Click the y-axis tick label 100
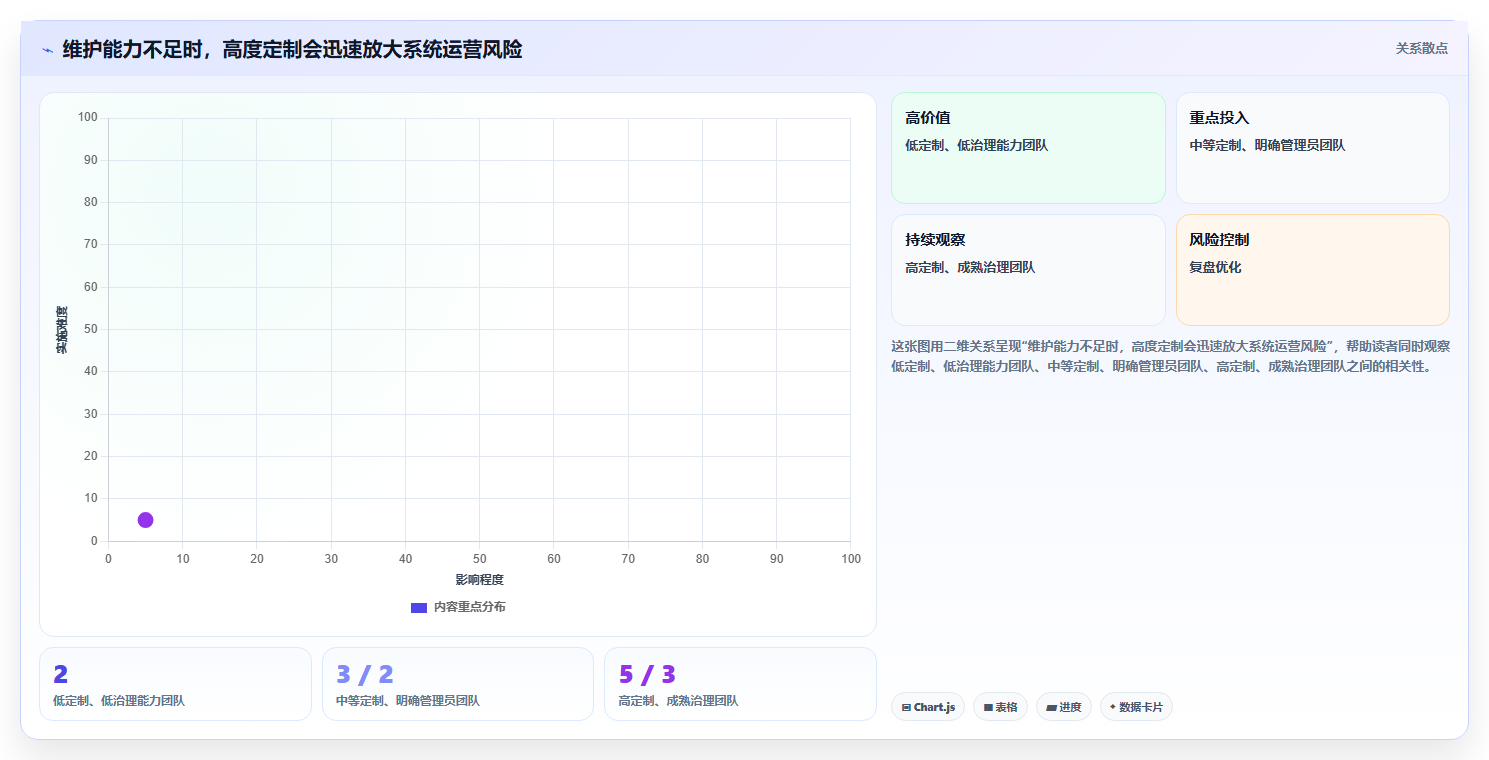This screenshot has height=760, width=1489. pos(88,118)
